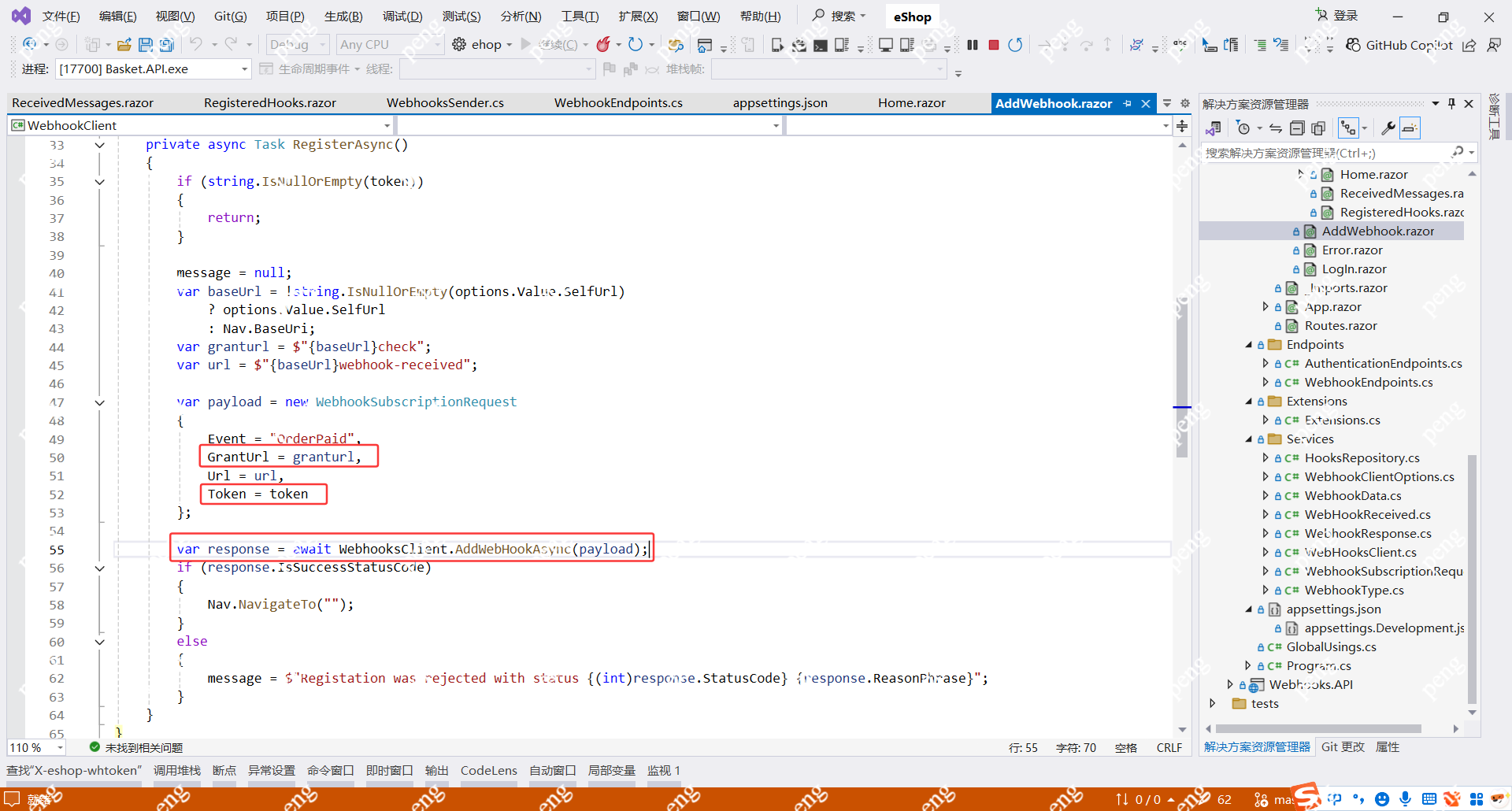Click the Sync with Active Document icon
This screenshot has height=811, width=1512.
tap(1276, 128)
